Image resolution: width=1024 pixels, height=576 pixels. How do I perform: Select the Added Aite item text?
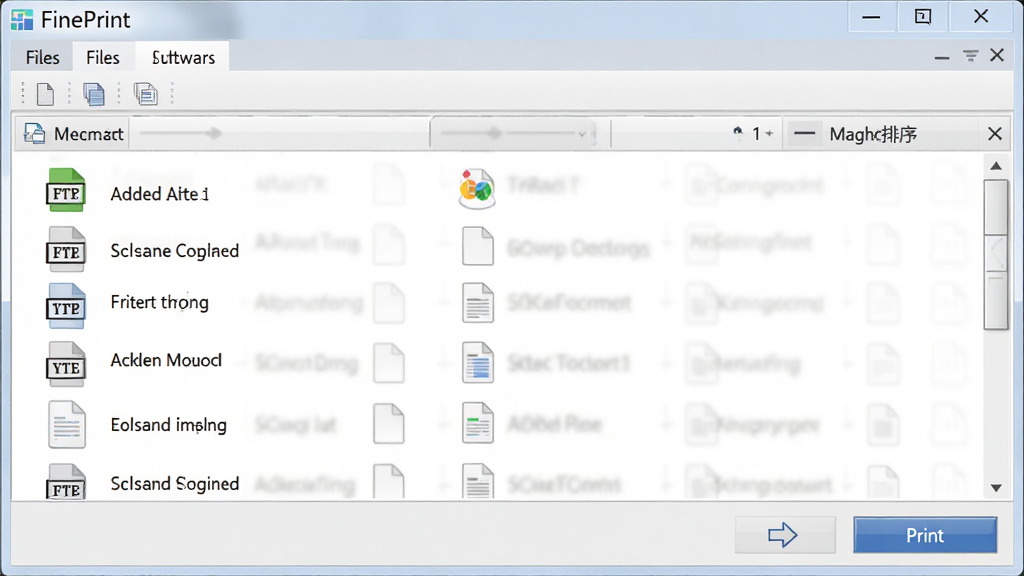coord(159,194)
